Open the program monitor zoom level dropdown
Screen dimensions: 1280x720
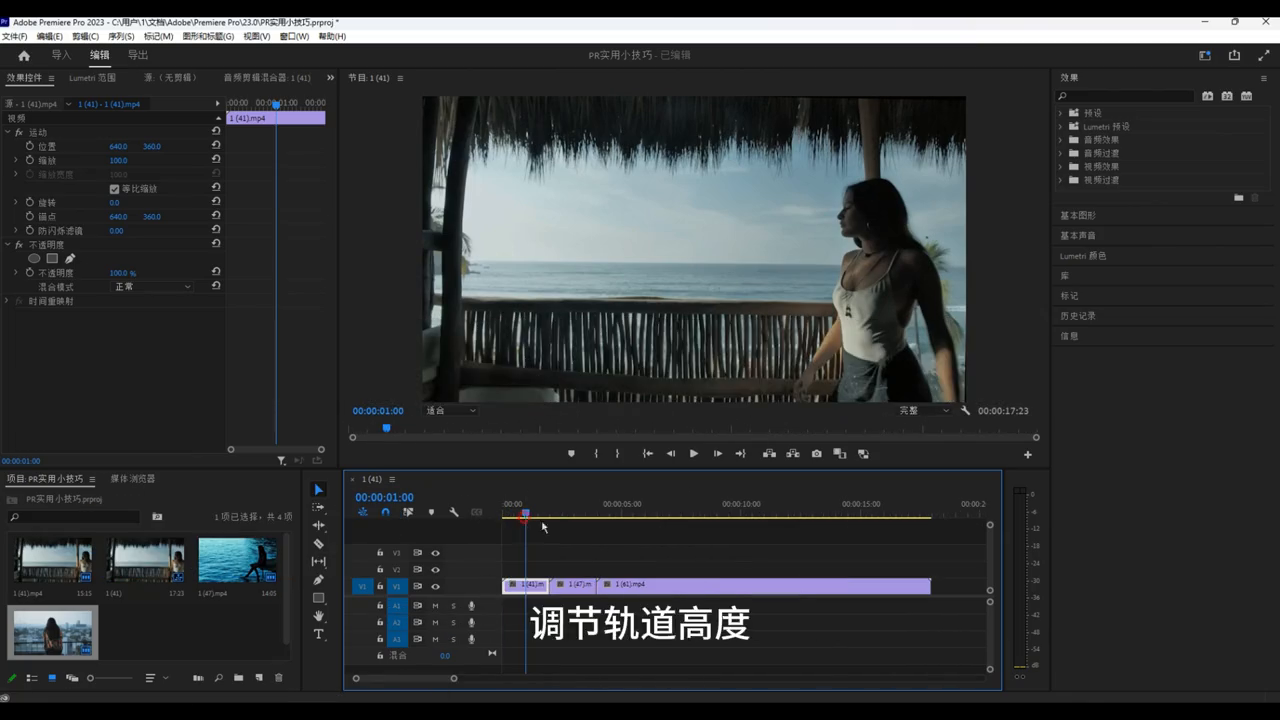451,410
